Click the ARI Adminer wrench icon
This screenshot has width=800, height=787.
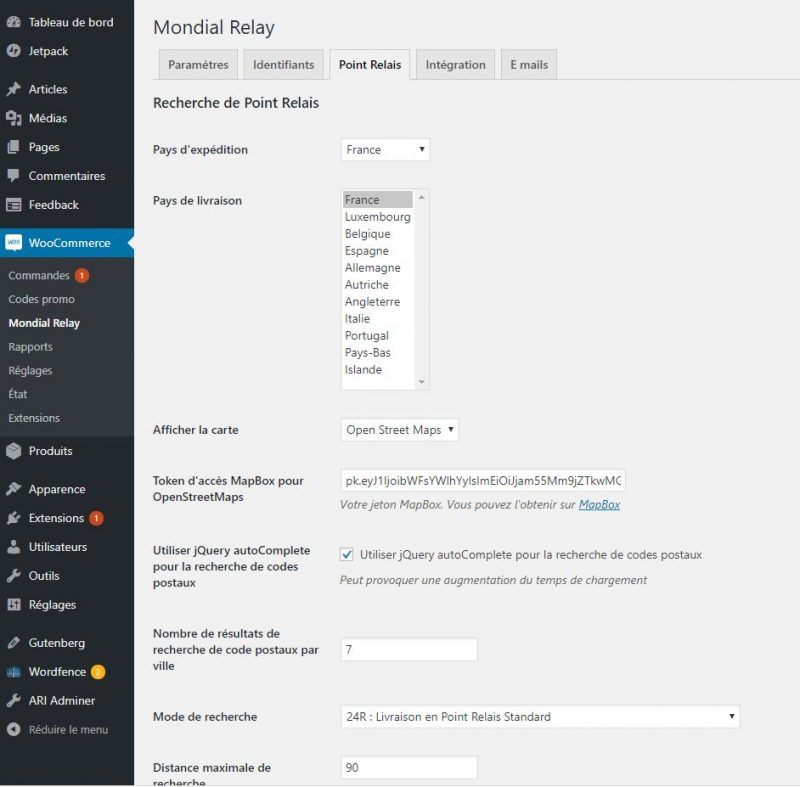[14, 700]
